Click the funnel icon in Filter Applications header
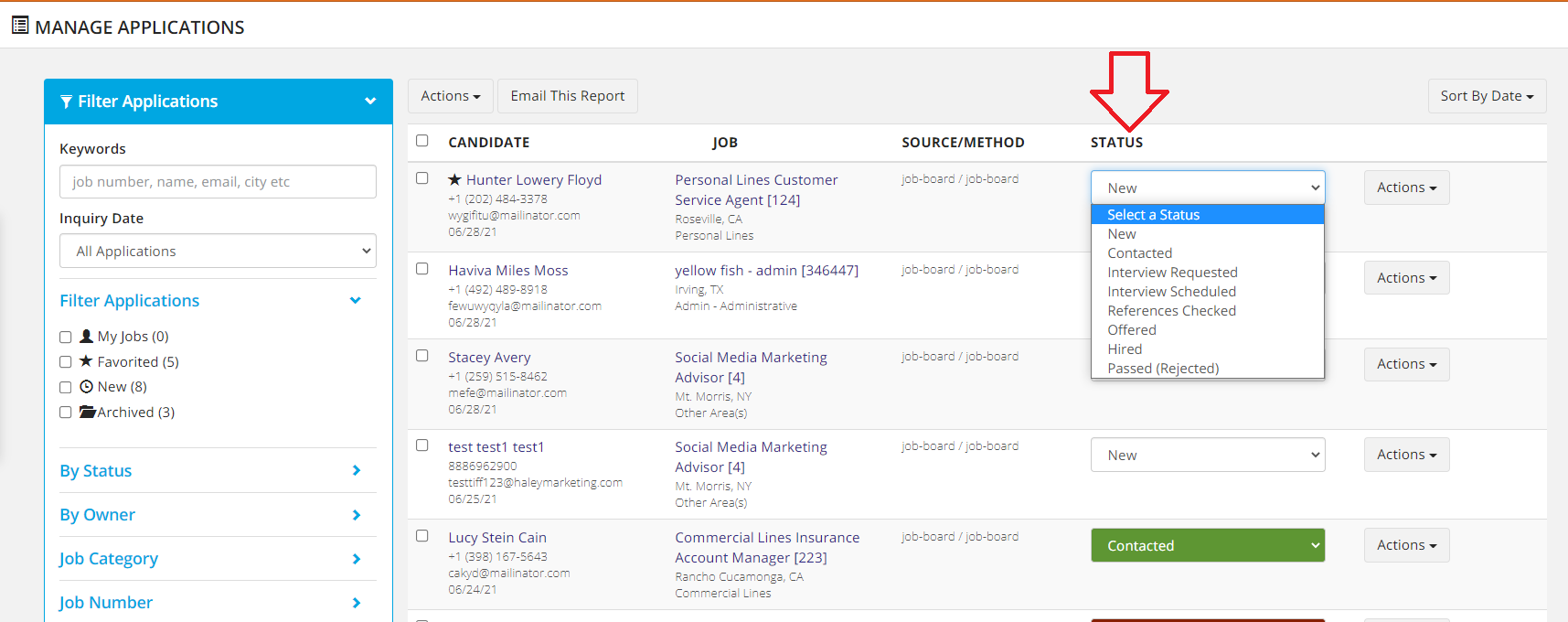Image resolution: width=1568 pixels, height=622 pixels. [x=66, y=102]
